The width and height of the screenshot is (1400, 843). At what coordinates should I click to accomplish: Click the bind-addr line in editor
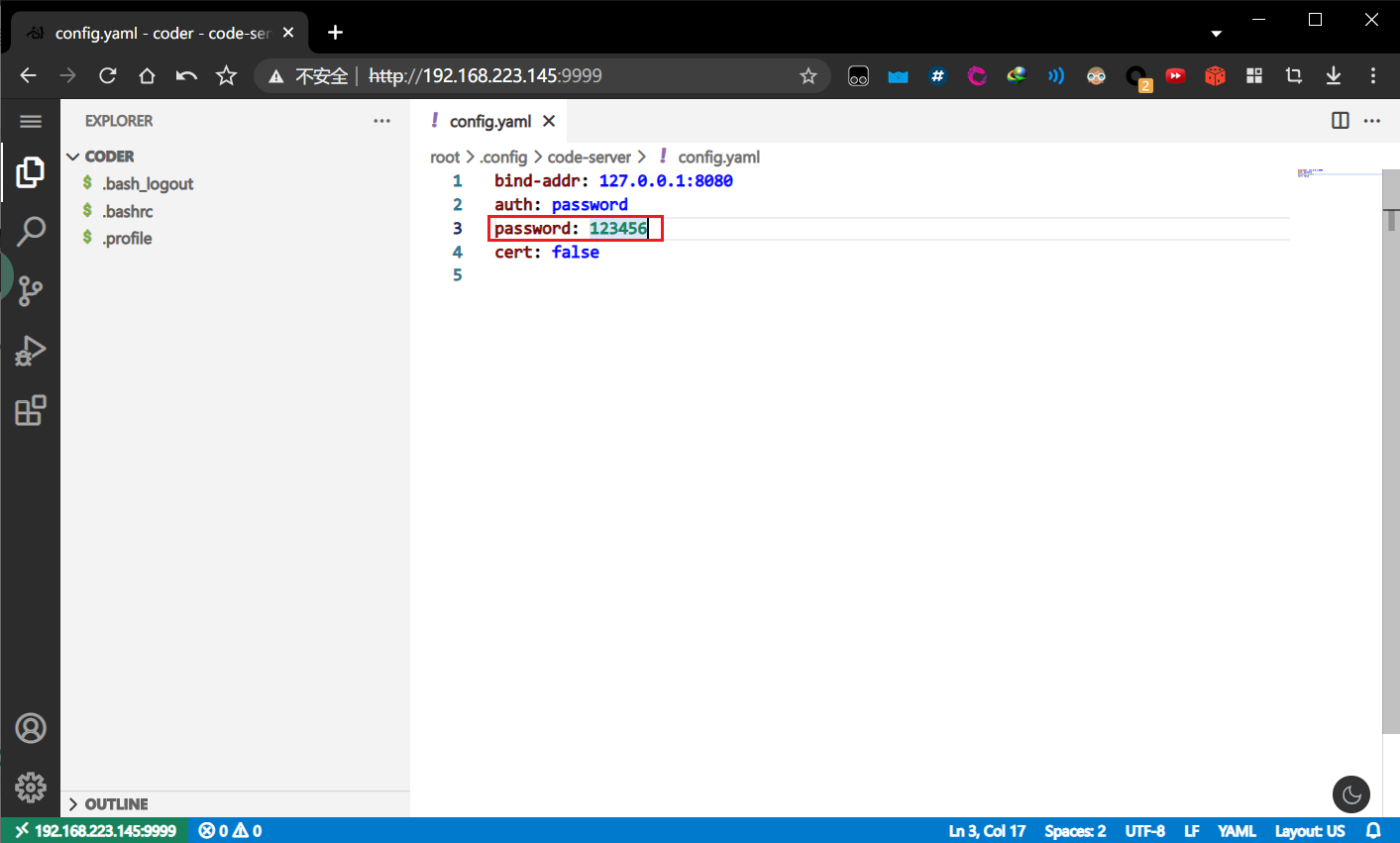(x=613, y=180)
